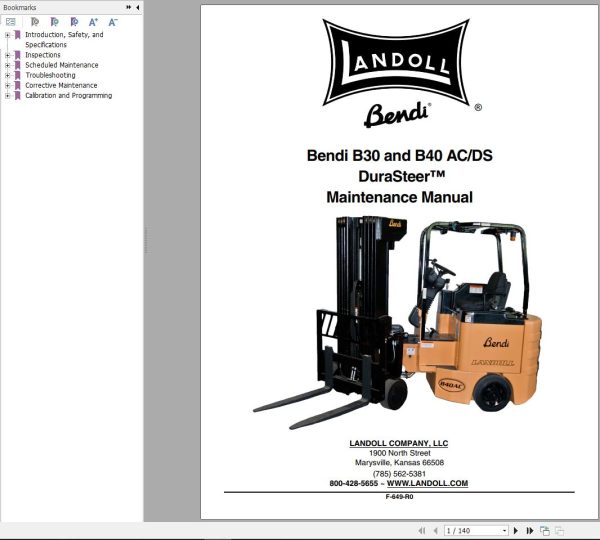Viewport: 600px width, 540px height.
Task: Go to the previous page
Action: tap(435, 531)
